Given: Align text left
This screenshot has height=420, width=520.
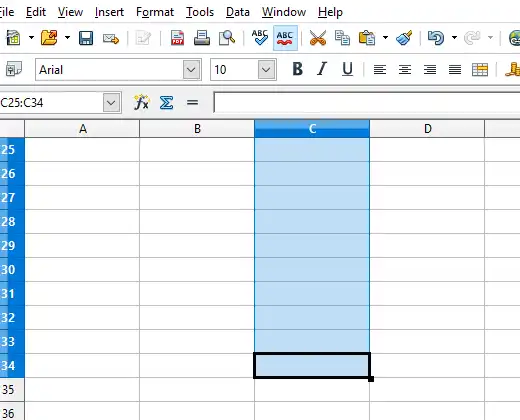Looking at the screenshot, I should click(380, 70).
